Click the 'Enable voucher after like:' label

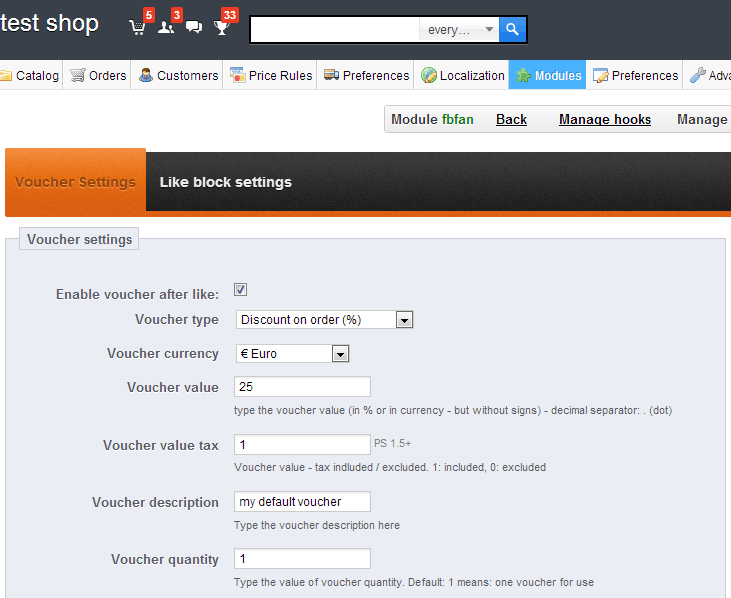[138, 294]
